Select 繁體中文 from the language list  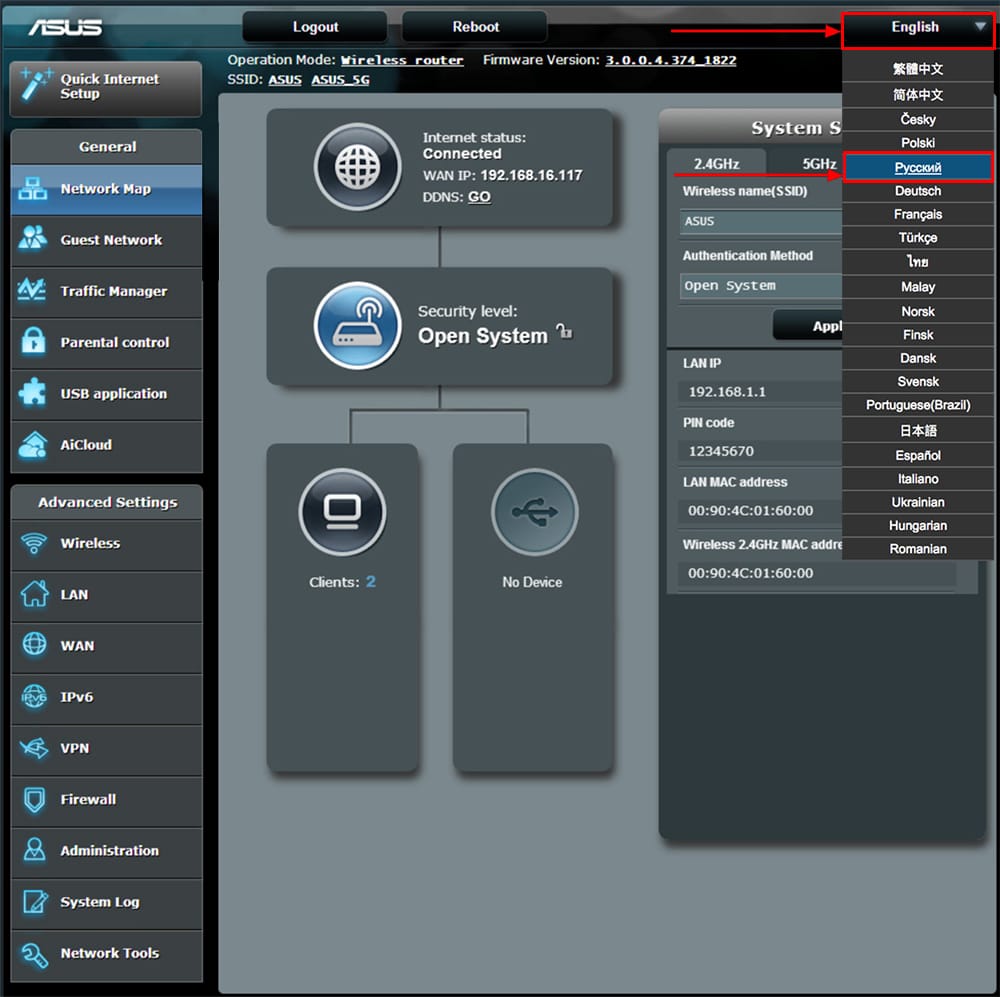[918, 69]
